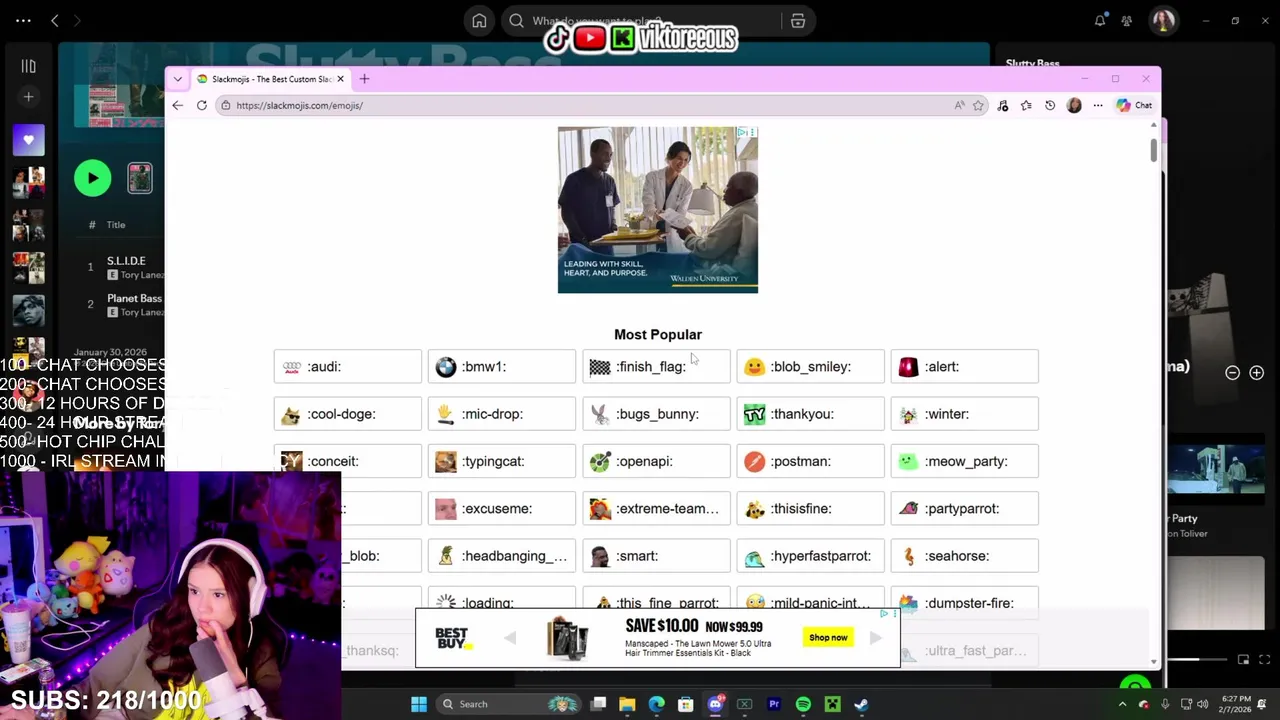Pick the :conceit: emoji

(x=348, y=461)
